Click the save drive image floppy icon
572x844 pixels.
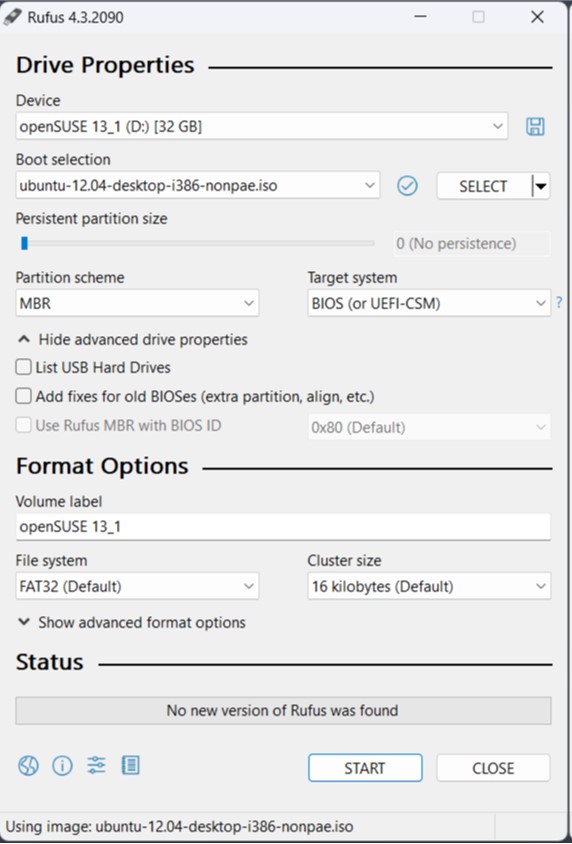pos(535,126)
